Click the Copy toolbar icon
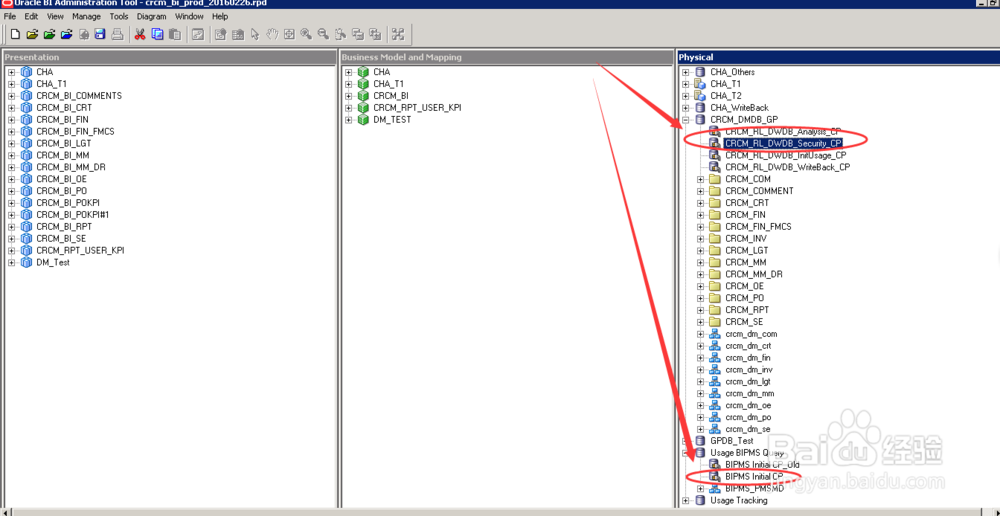 click(157, 34)
